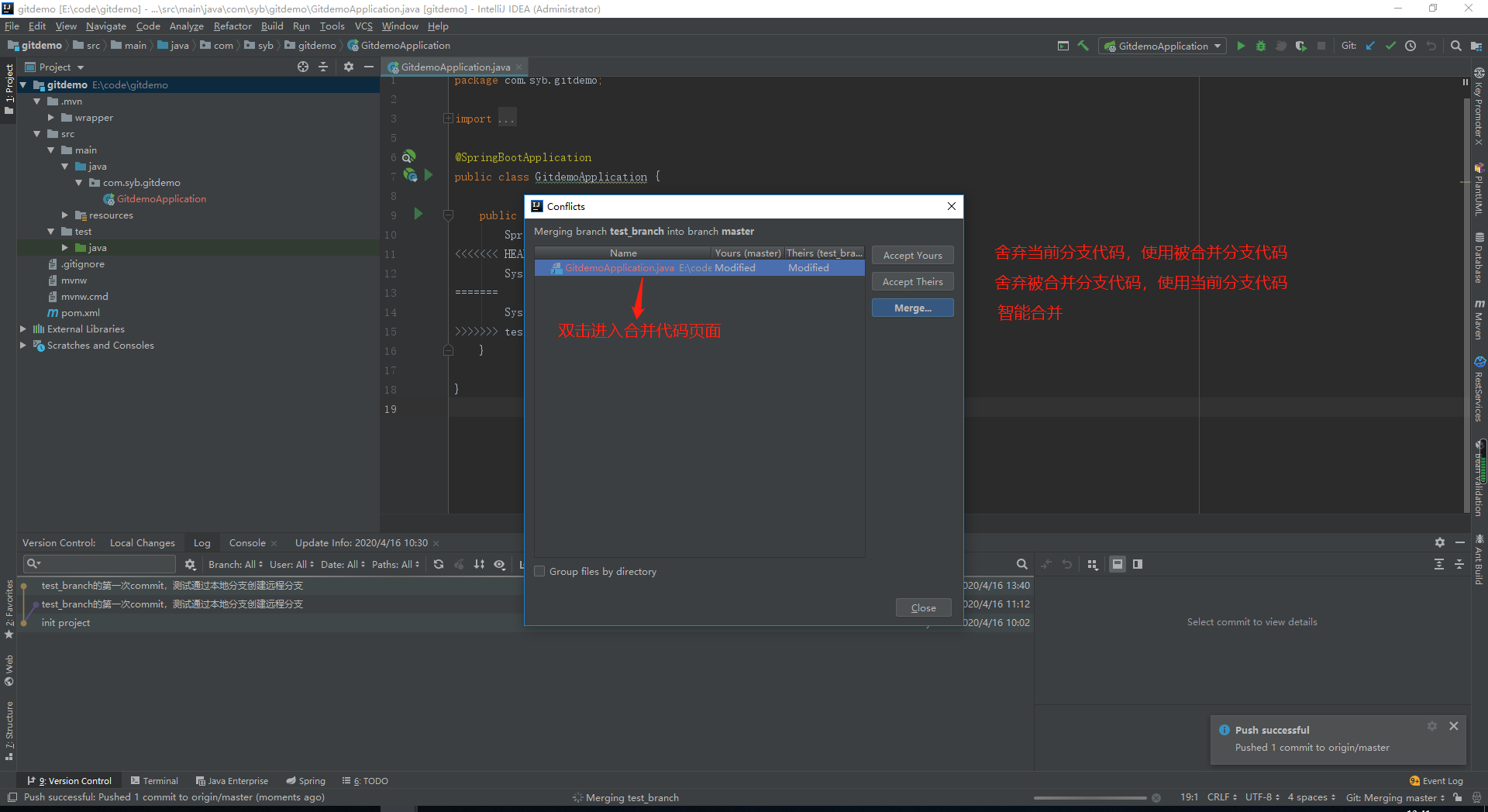Open the Paths: All filter
Screen dimensions: 1488x812
[x=395, y=564]
